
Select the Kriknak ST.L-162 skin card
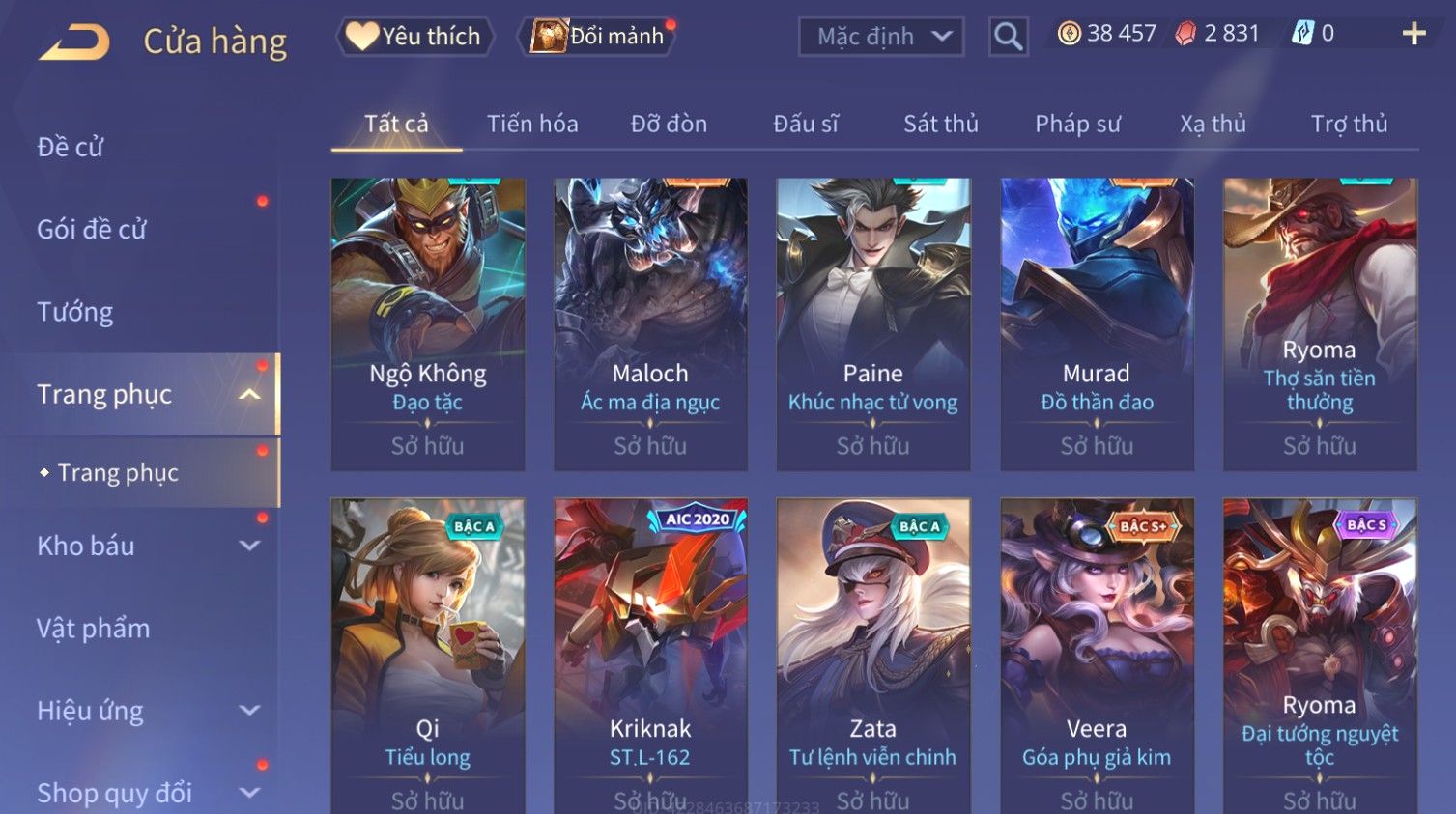pos(650,656)
